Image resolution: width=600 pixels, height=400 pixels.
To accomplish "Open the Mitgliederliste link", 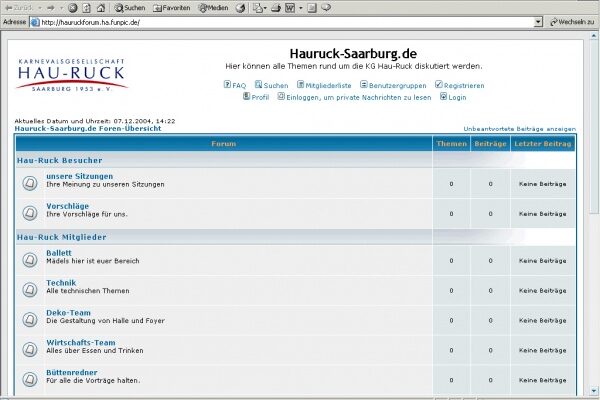I will (x=328, y=86).
